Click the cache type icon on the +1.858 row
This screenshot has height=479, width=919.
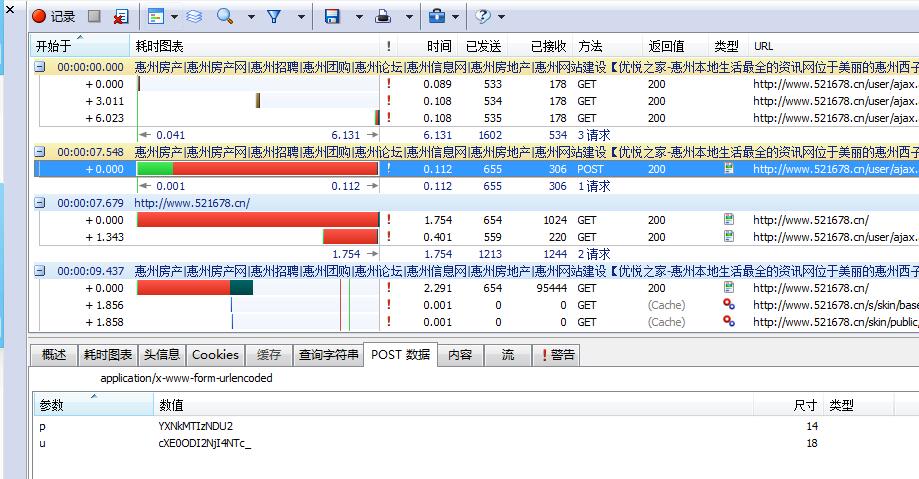pyautogui.click(x=729, y=321)
